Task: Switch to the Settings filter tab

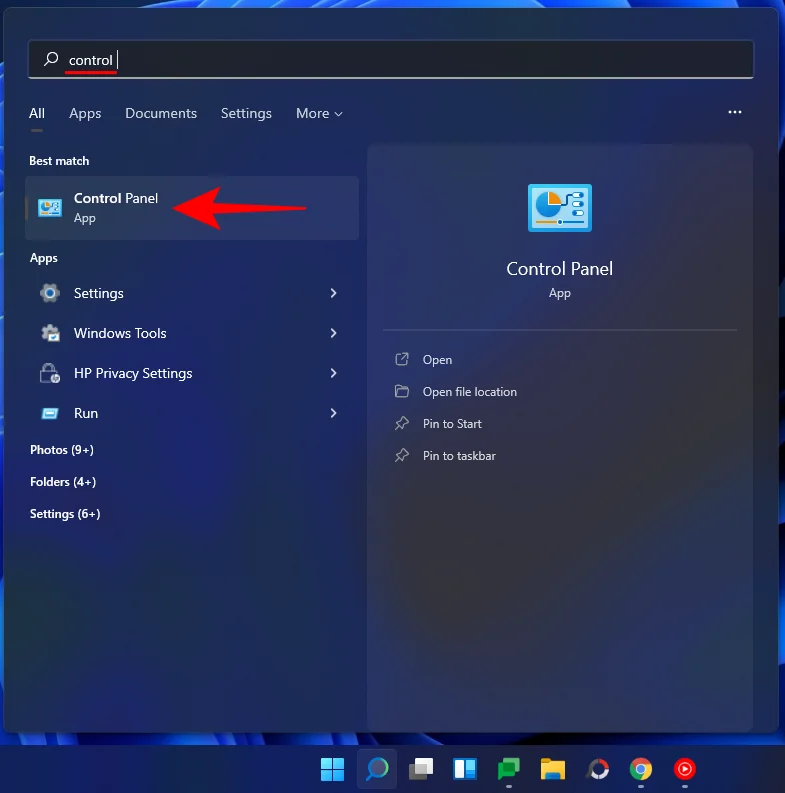Action: (x=246, y=113)
